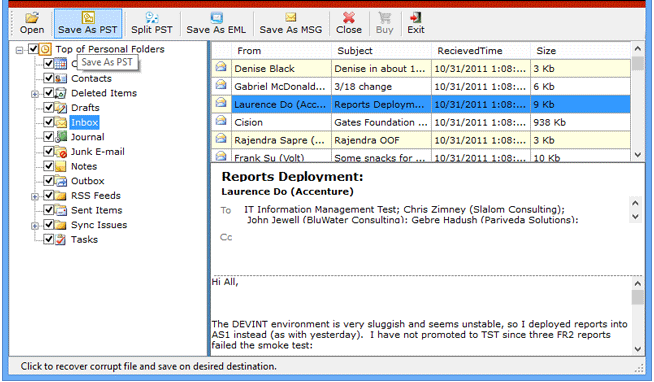Viewport: 654px width, 382px height.
Task: Click the Junk E-mail folder icon
Action: point(60,151)
